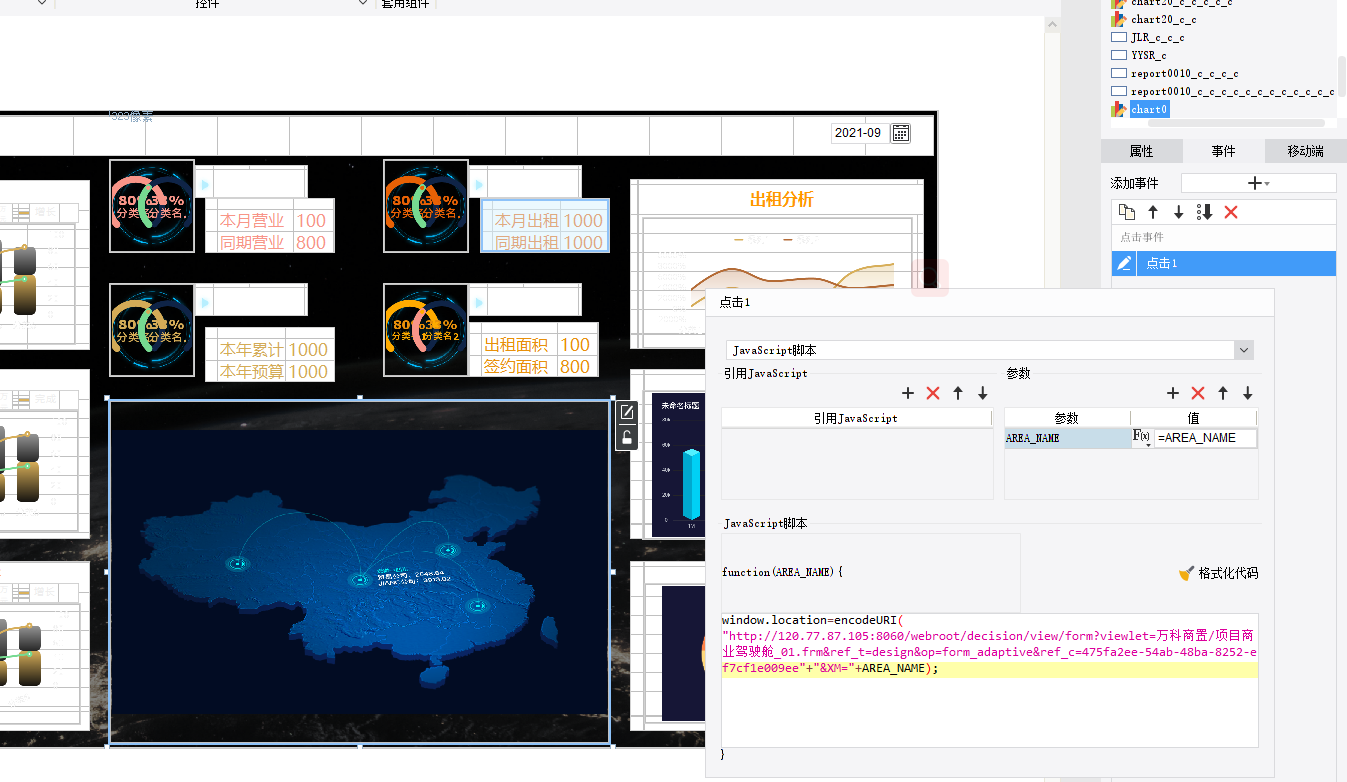This screenshot has width=1347, height=782.
Task: Click 2021-09 date input field
Action: click(x=859, y=133)
